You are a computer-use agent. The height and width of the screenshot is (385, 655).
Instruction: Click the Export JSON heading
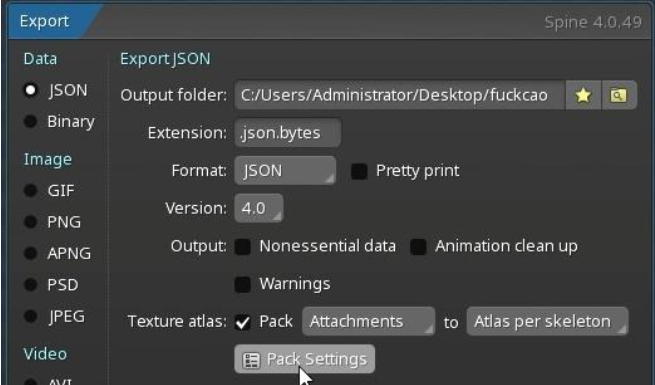tap(165, 59)
